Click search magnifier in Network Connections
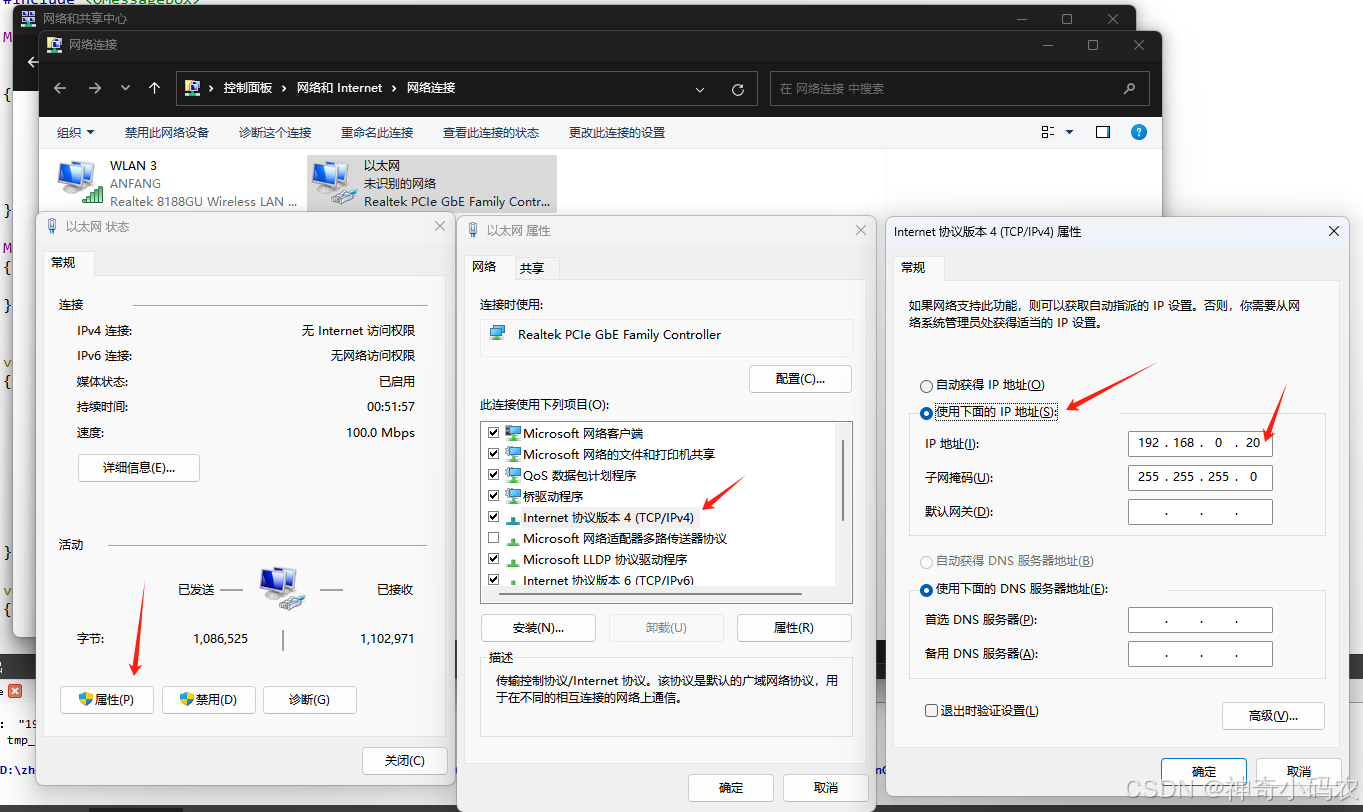This screenshot has width=1363, height=812. click(x=1130, y=88)
